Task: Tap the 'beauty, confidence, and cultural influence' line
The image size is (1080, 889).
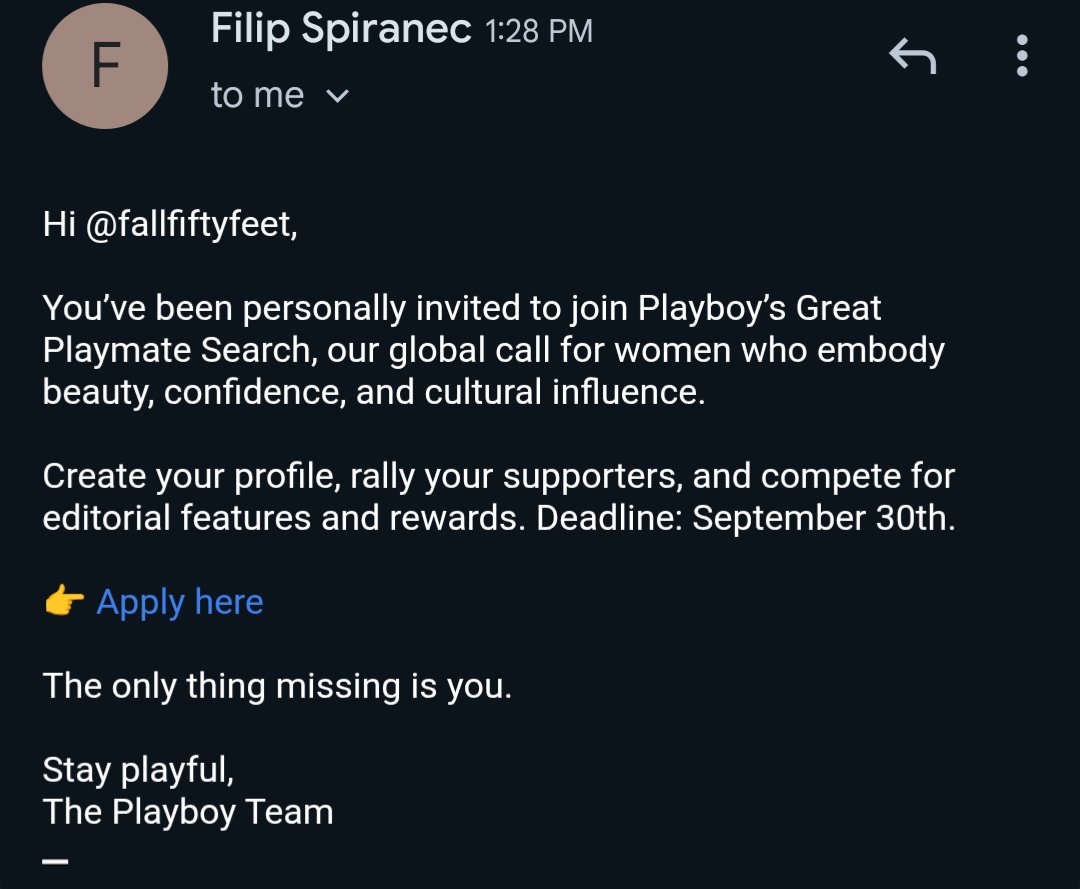Action: point(374,393)
